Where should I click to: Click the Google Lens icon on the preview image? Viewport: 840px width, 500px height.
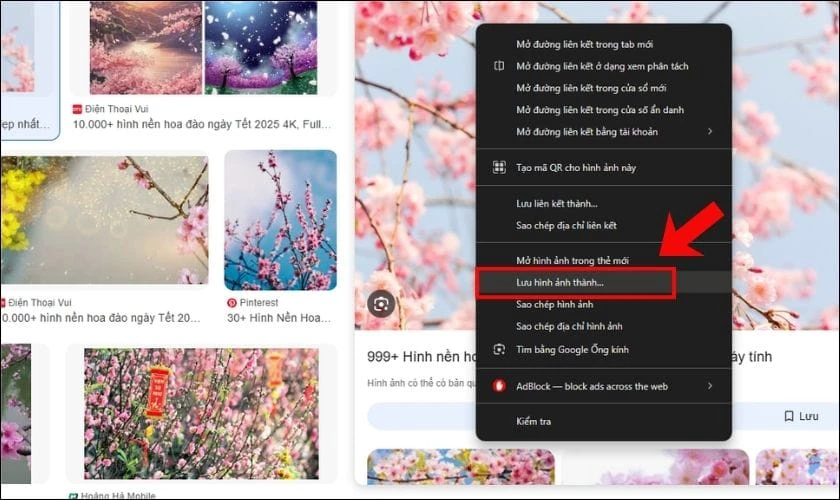coord(381,304)
